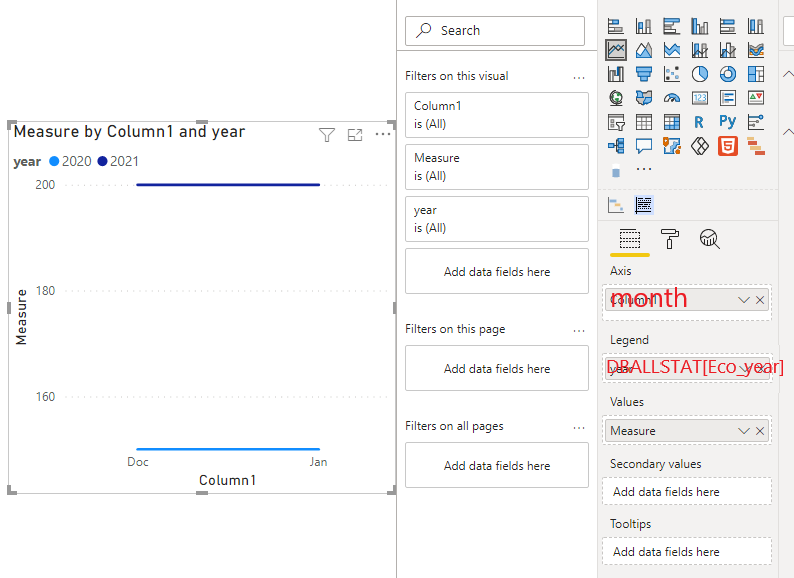Select the Key influencers visual
The height and width of the screenshot is (578, 794).
[756, 122]
